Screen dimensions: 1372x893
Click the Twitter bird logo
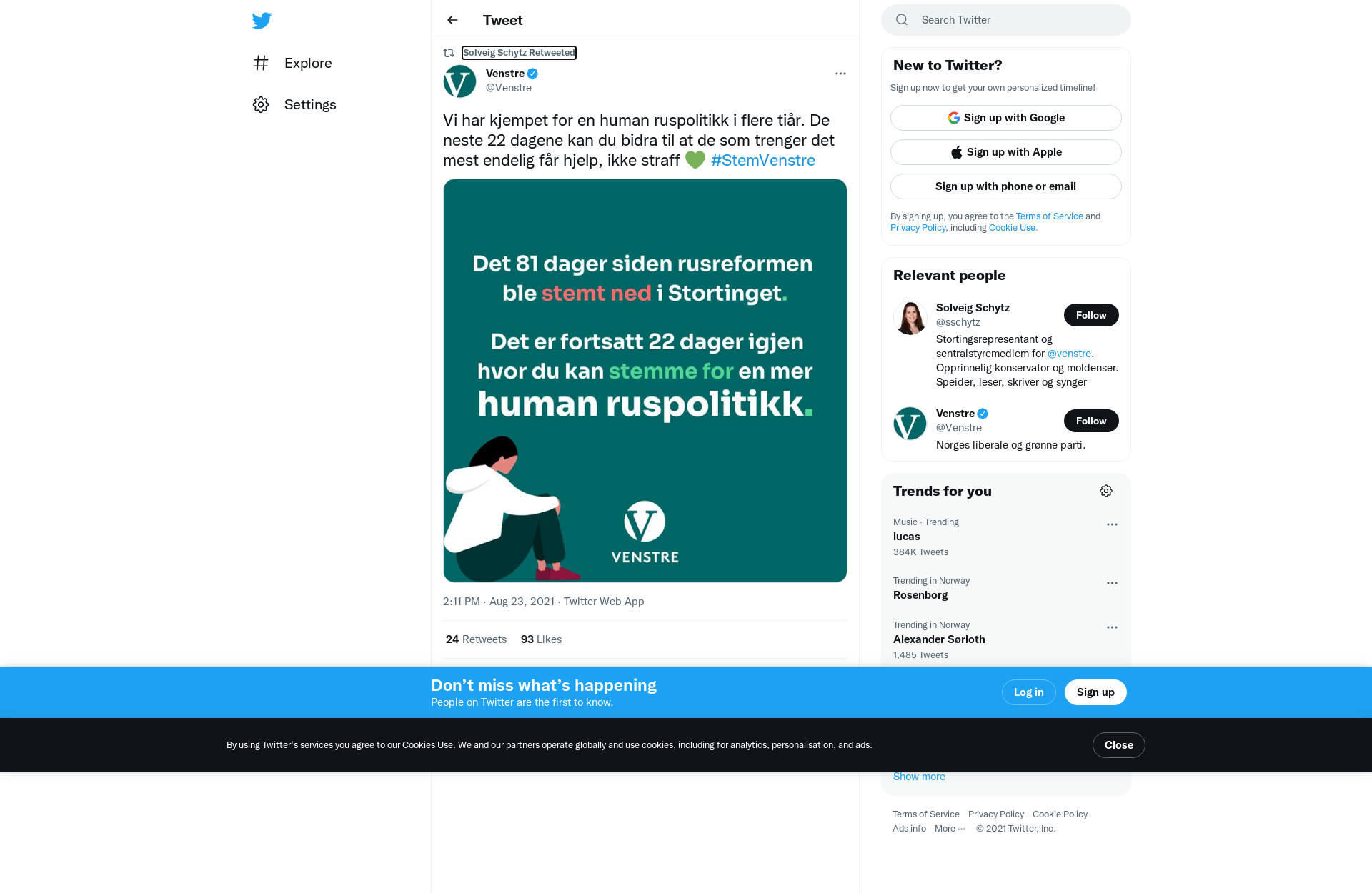click(x=262, y=21)
